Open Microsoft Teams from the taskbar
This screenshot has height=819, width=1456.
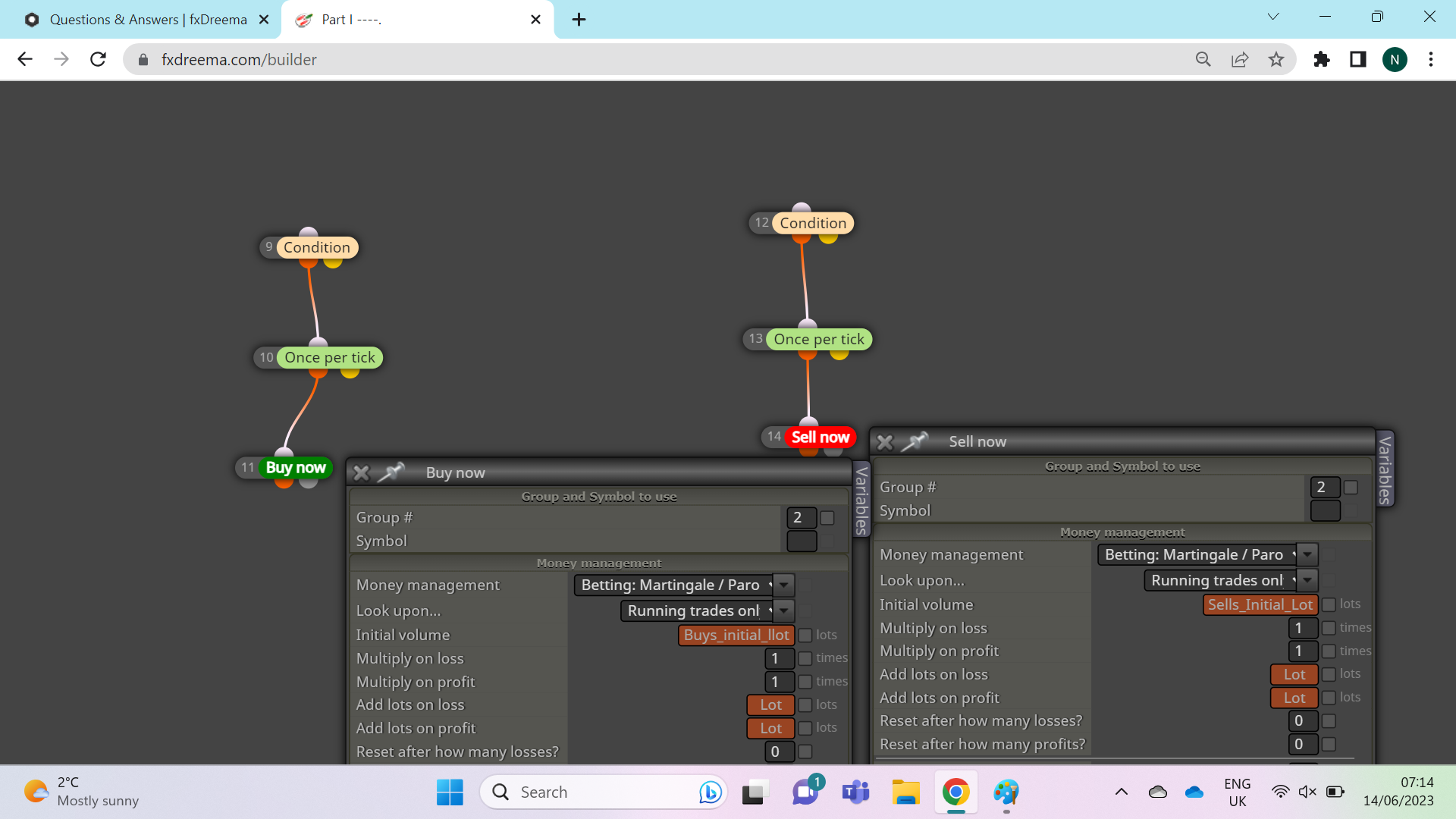(x=855, y=792)
